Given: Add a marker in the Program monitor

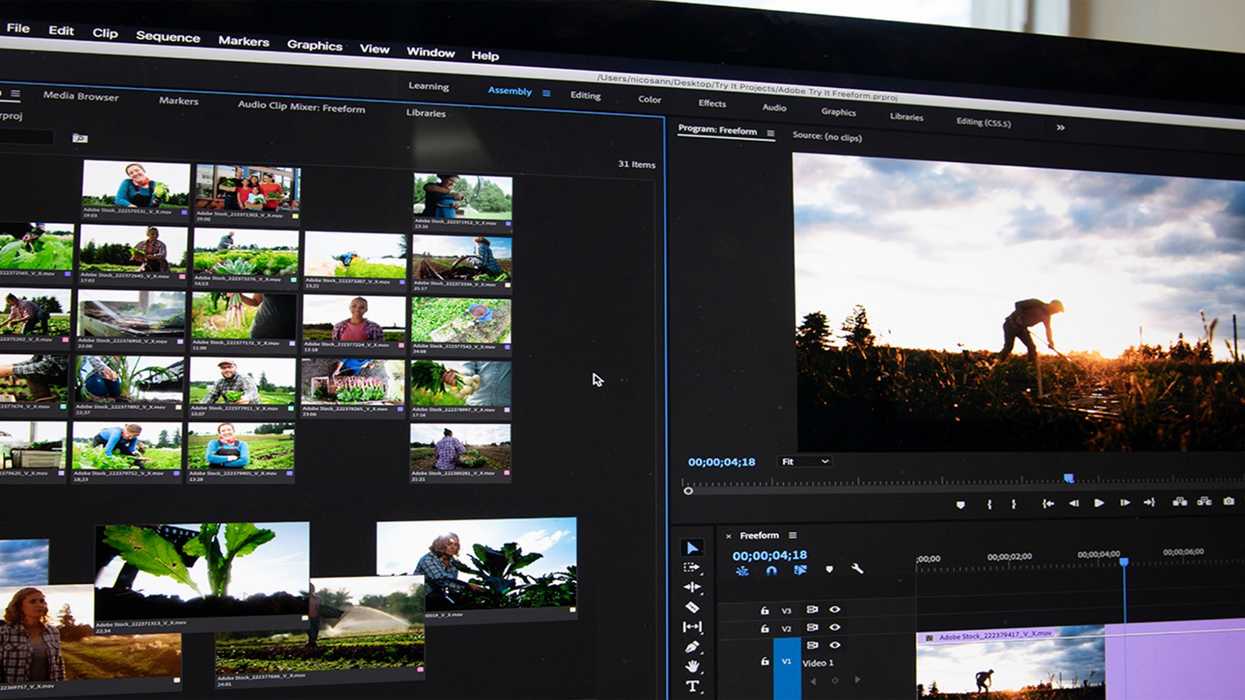Looking at the screenshot, I should tap(961, 504).
